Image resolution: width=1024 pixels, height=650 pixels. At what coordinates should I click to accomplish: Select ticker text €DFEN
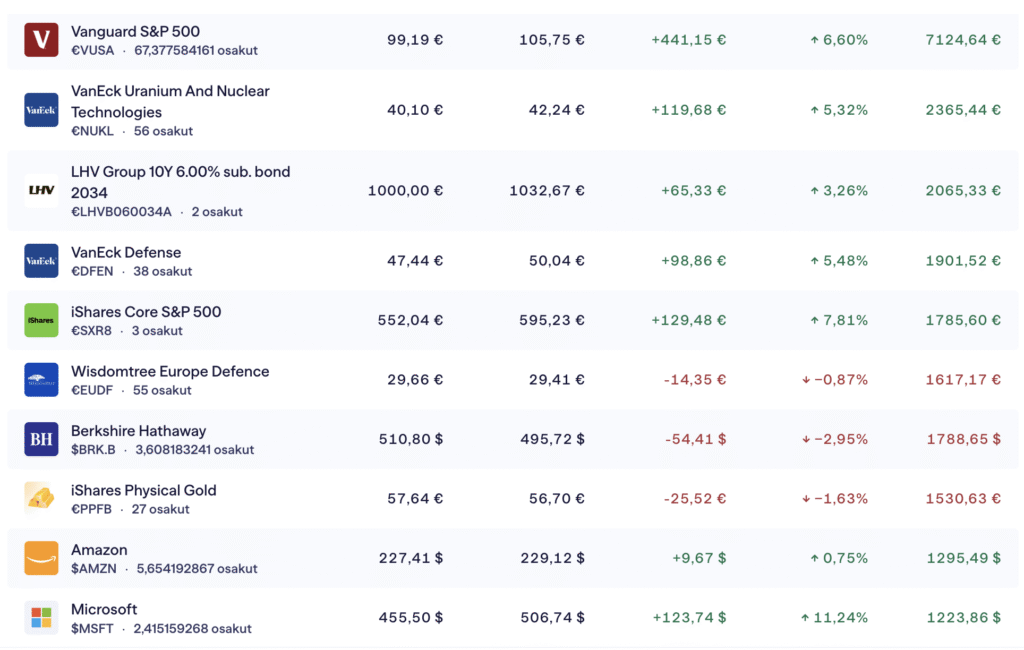(91, 271)
